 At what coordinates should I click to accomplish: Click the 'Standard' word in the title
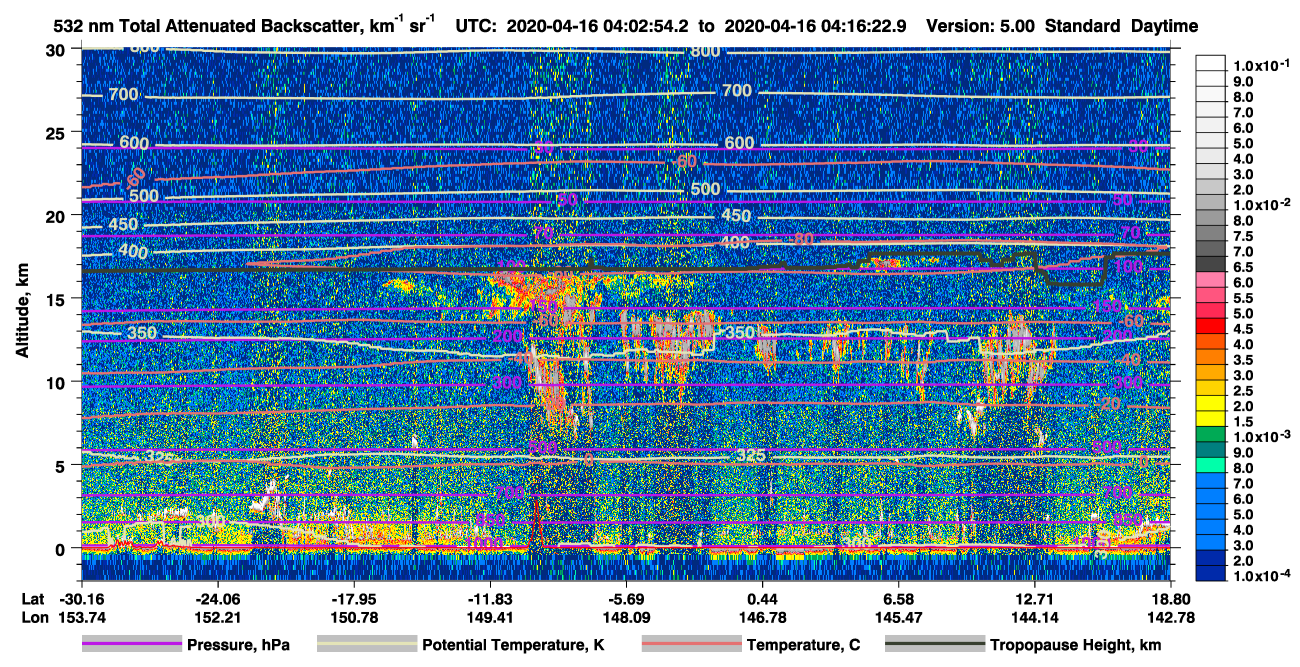pos(1082,27)
